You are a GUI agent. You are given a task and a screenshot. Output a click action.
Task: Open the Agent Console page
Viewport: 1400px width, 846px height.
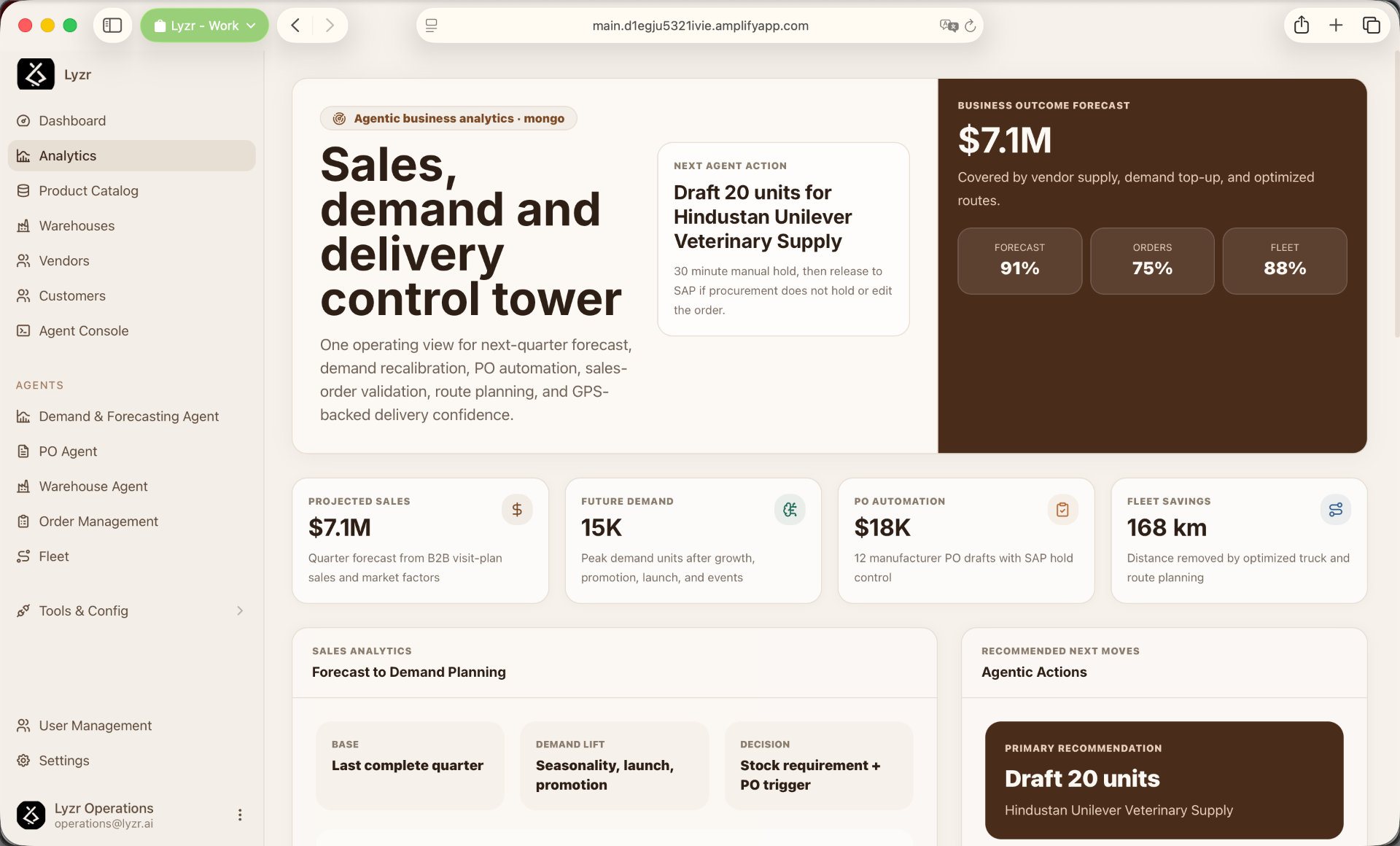[x=131, y=331]
